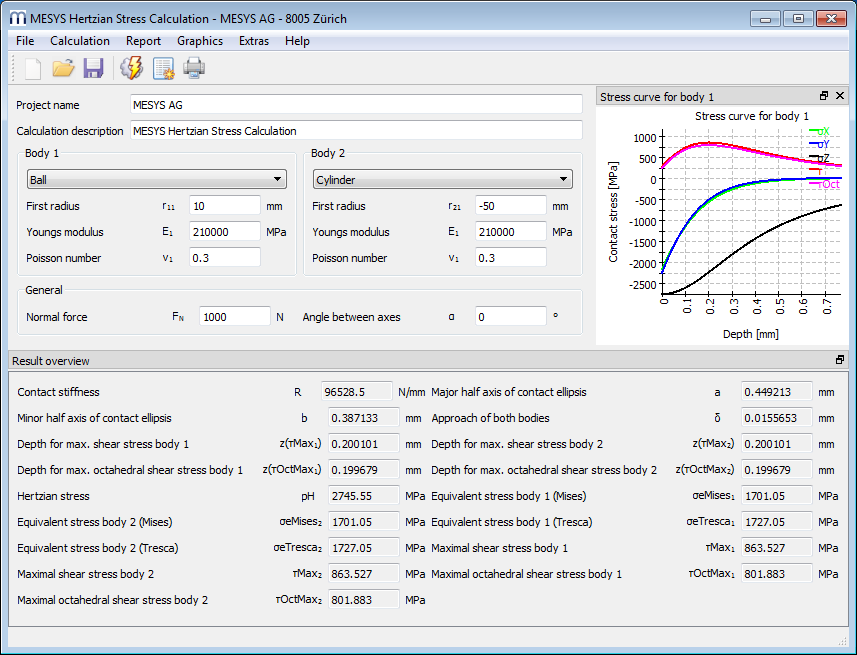Open the Extras menu
The height and width of the screenshot is (655, 857).
click(254, 41)
